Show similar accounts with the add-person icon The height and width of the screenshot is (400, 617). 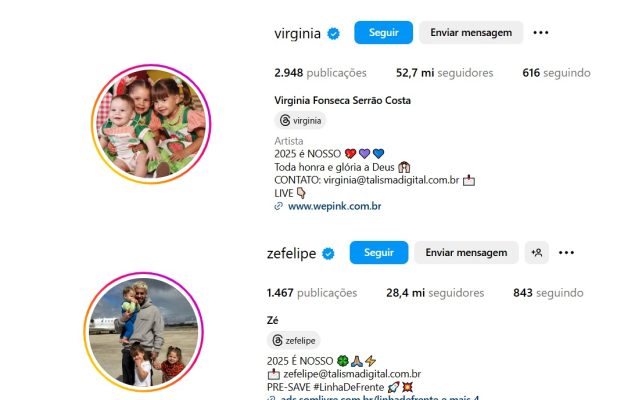pyautogui.click(x=537, y=253)
